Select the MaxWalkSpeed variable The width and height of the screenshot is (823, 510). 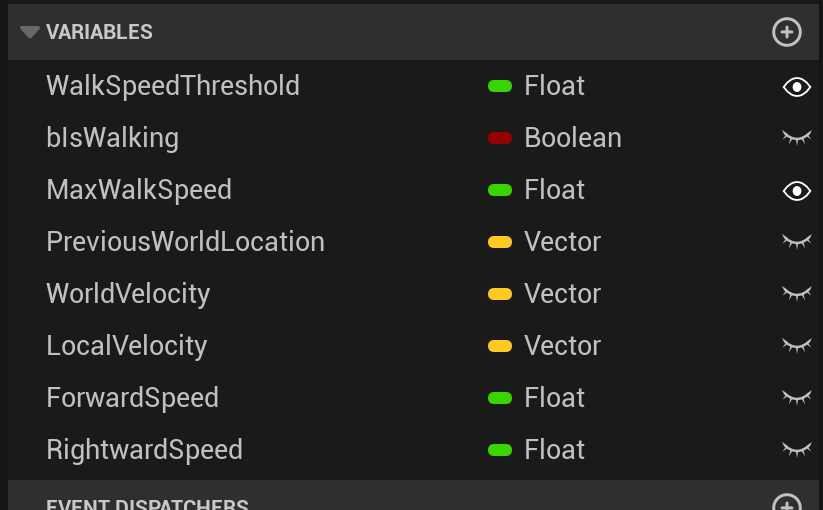click(x=139, y=190)
